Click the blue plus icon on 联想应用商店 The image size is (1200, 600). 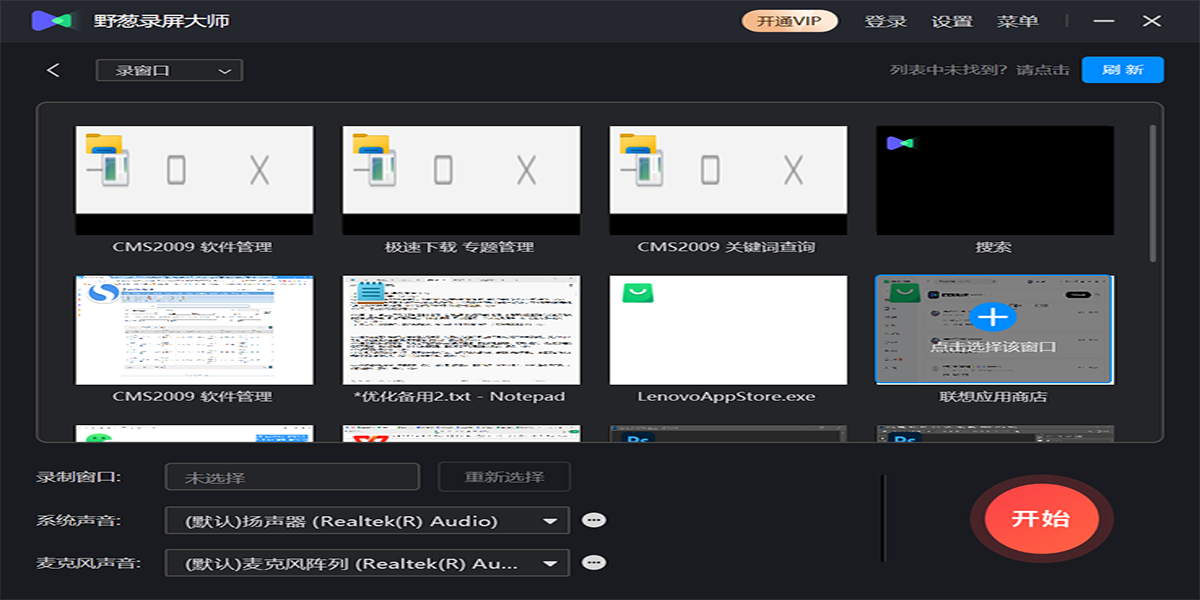click(992, 318)
